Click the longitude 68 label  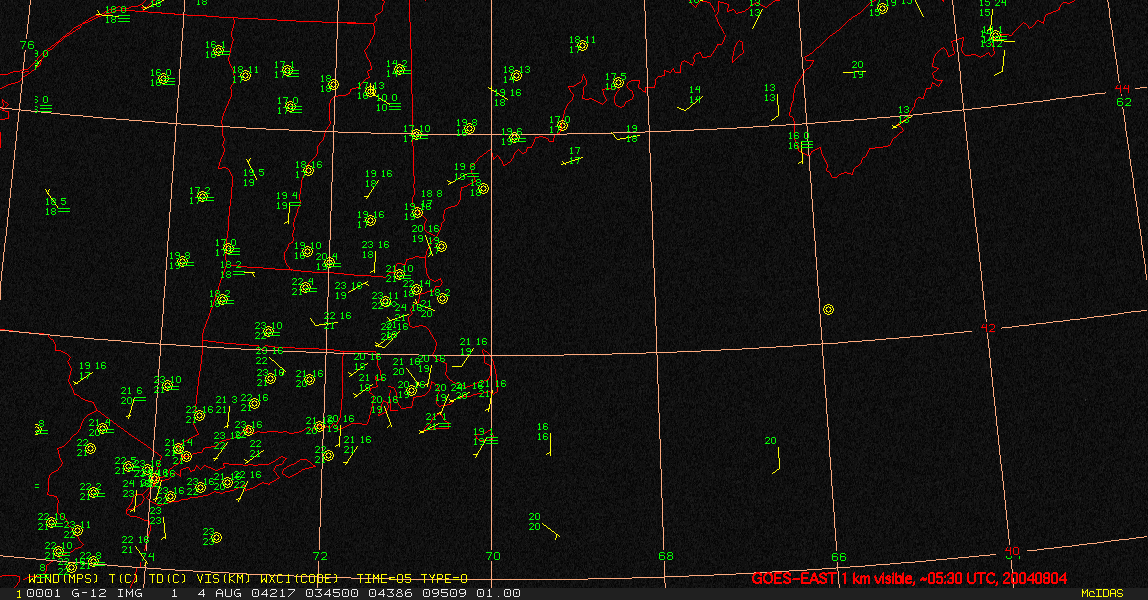coord(666,556)
